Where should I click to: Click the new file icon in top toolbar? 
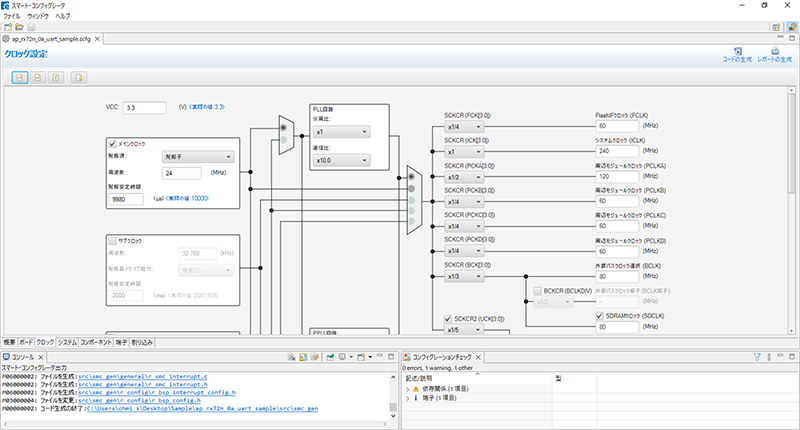tap(8, 27)
